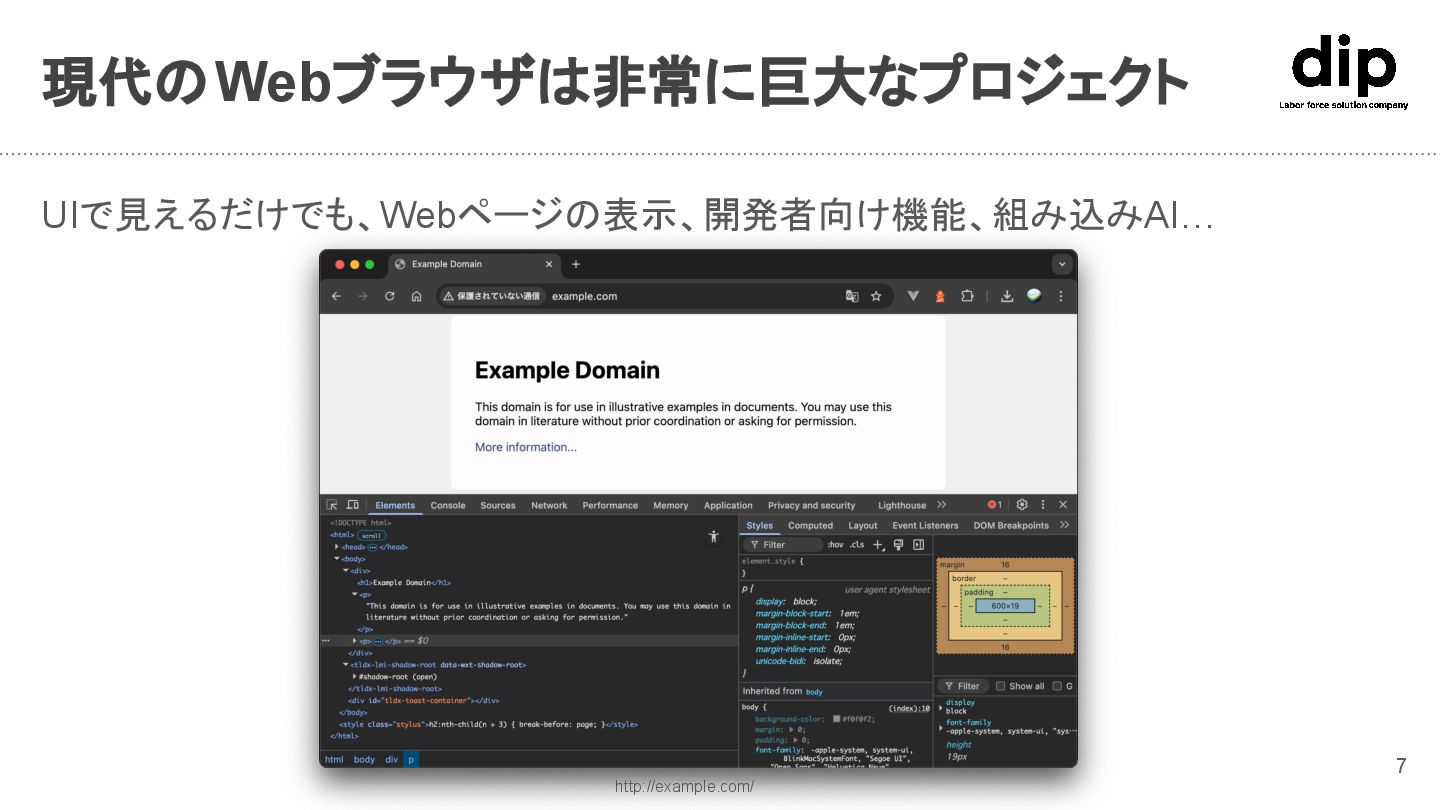Bookmark this page with the star

pyautogui.click(x=876, y=296)
